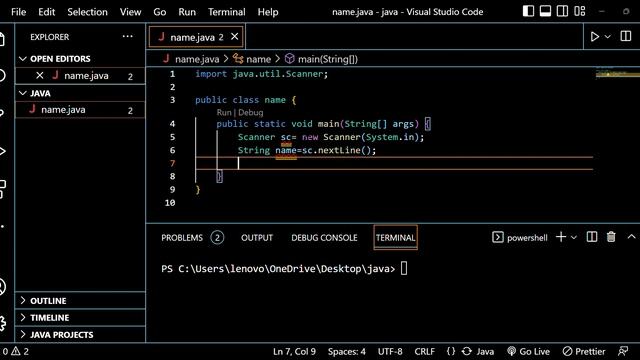Viewport: 640px width, 360px height.
Task: Close name.java in Open Editors list
Action: coord(40,76)
